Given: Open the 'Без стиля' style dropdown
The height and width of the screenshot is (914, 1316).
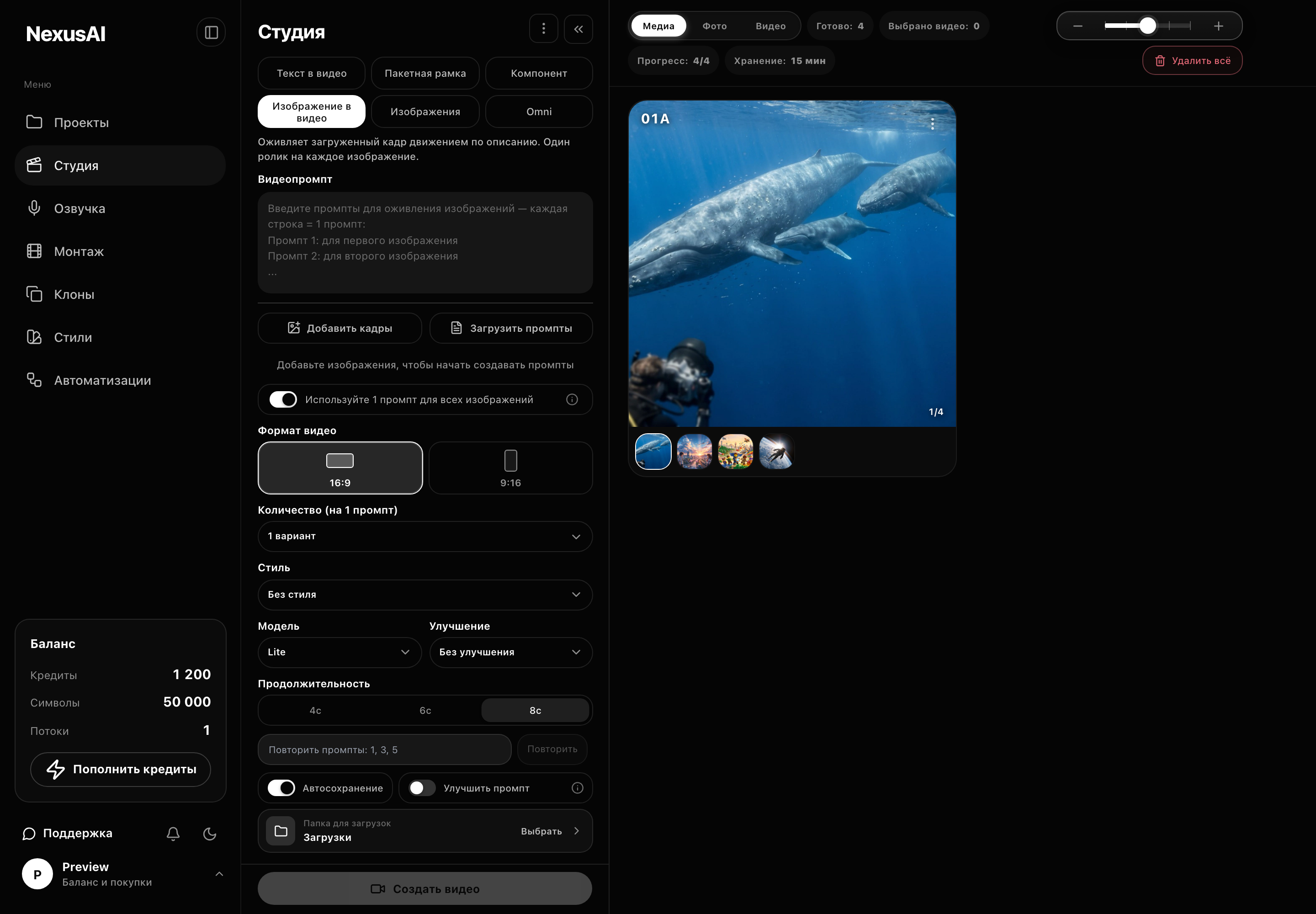Looking at the screenshot, I should [x=425, y=595].
